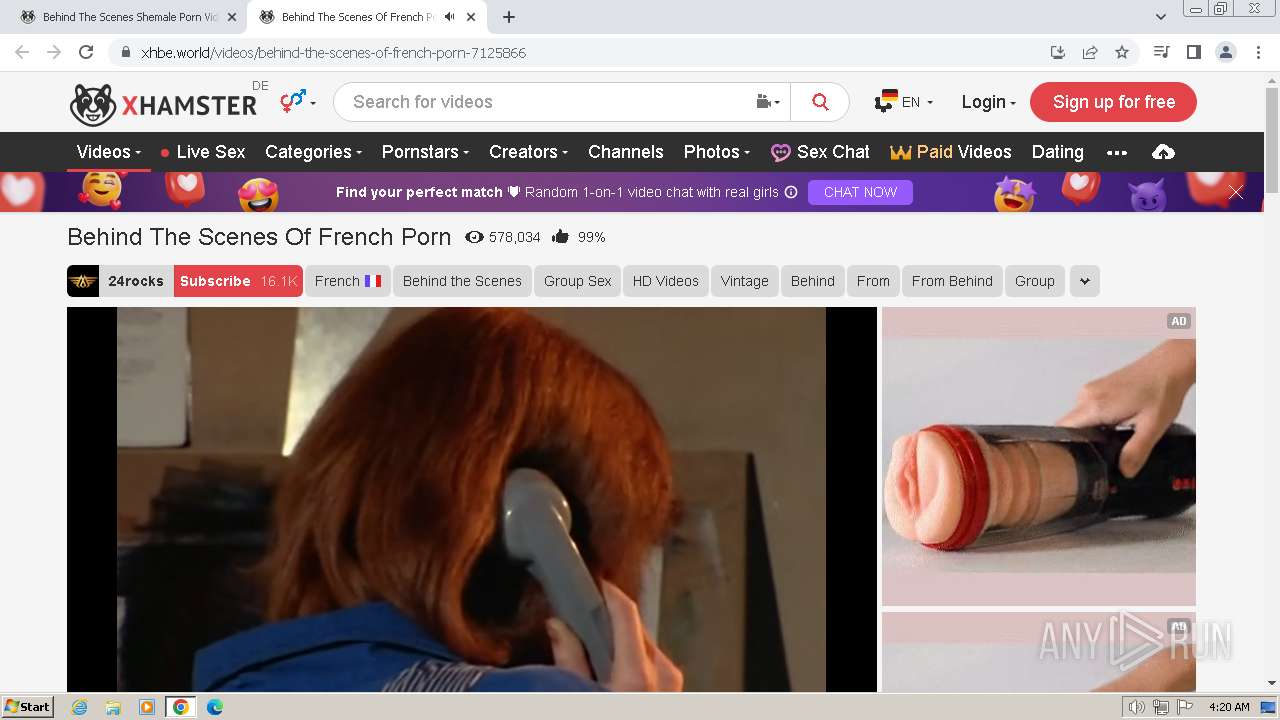Select the French tag

pos(347,281)
